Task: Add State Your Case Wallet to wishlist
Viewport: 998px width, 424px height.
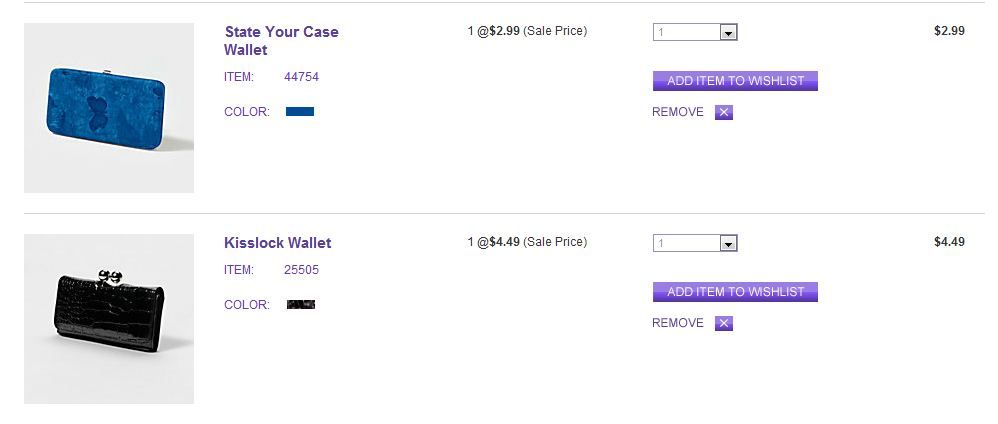Action: 735,81
